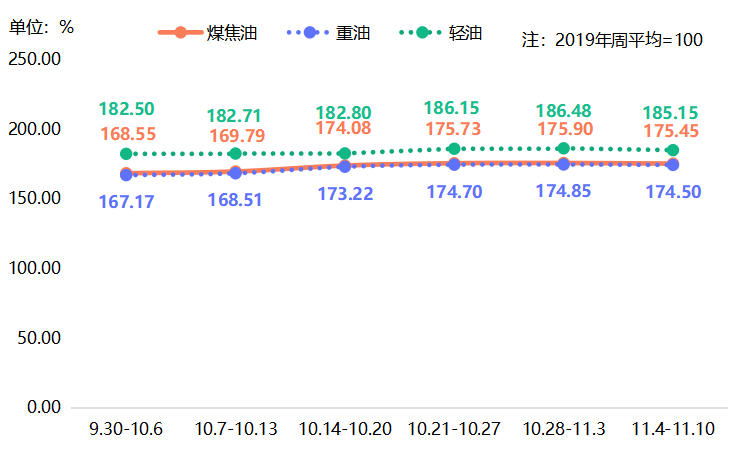Click the orange data value 175.73
This screenshot has height=449, width=737.
[x=453, y=129]
